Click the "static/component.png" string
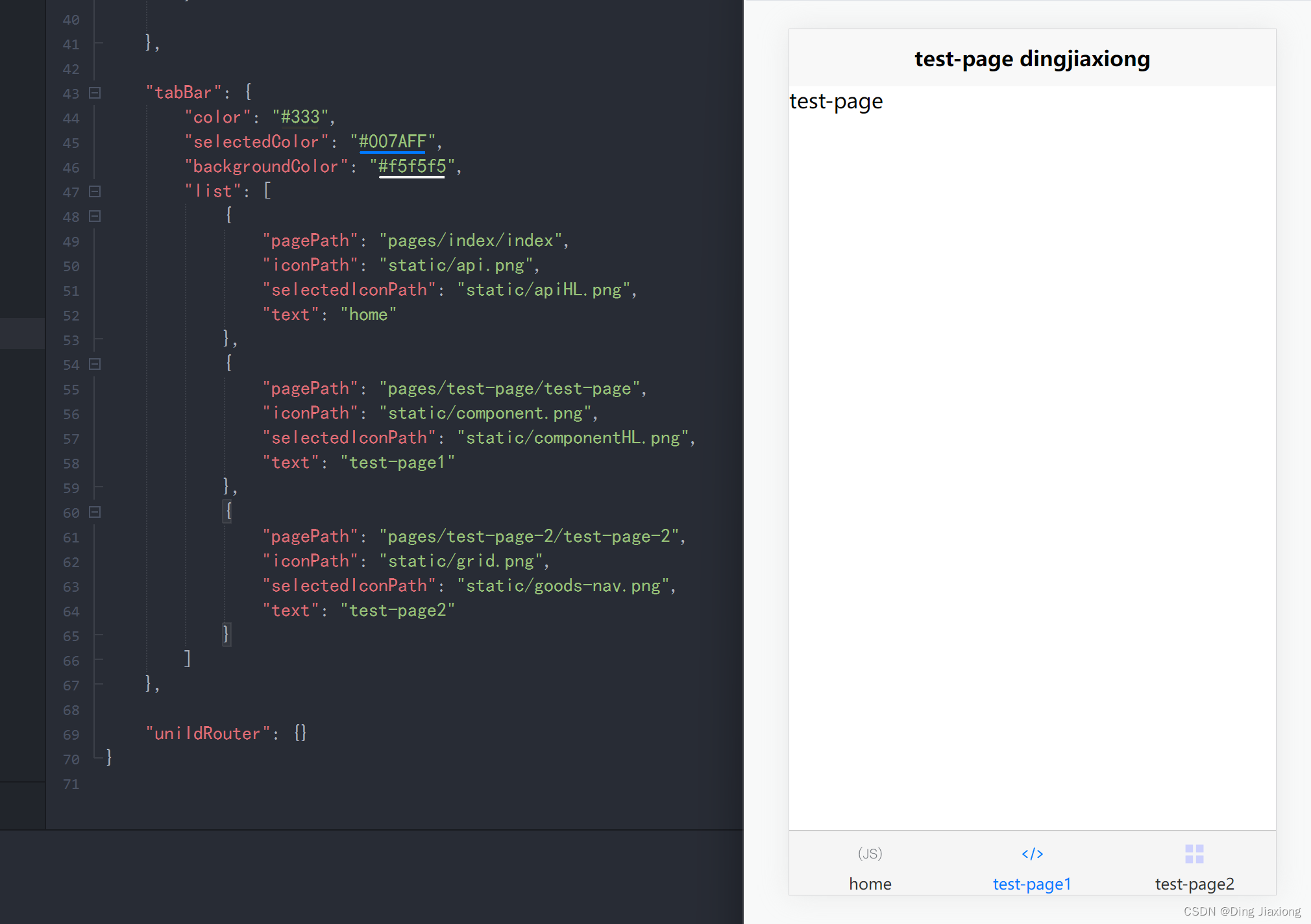Image resolution: width=1311 pixels, height=924 pixels. pos(485,413)
